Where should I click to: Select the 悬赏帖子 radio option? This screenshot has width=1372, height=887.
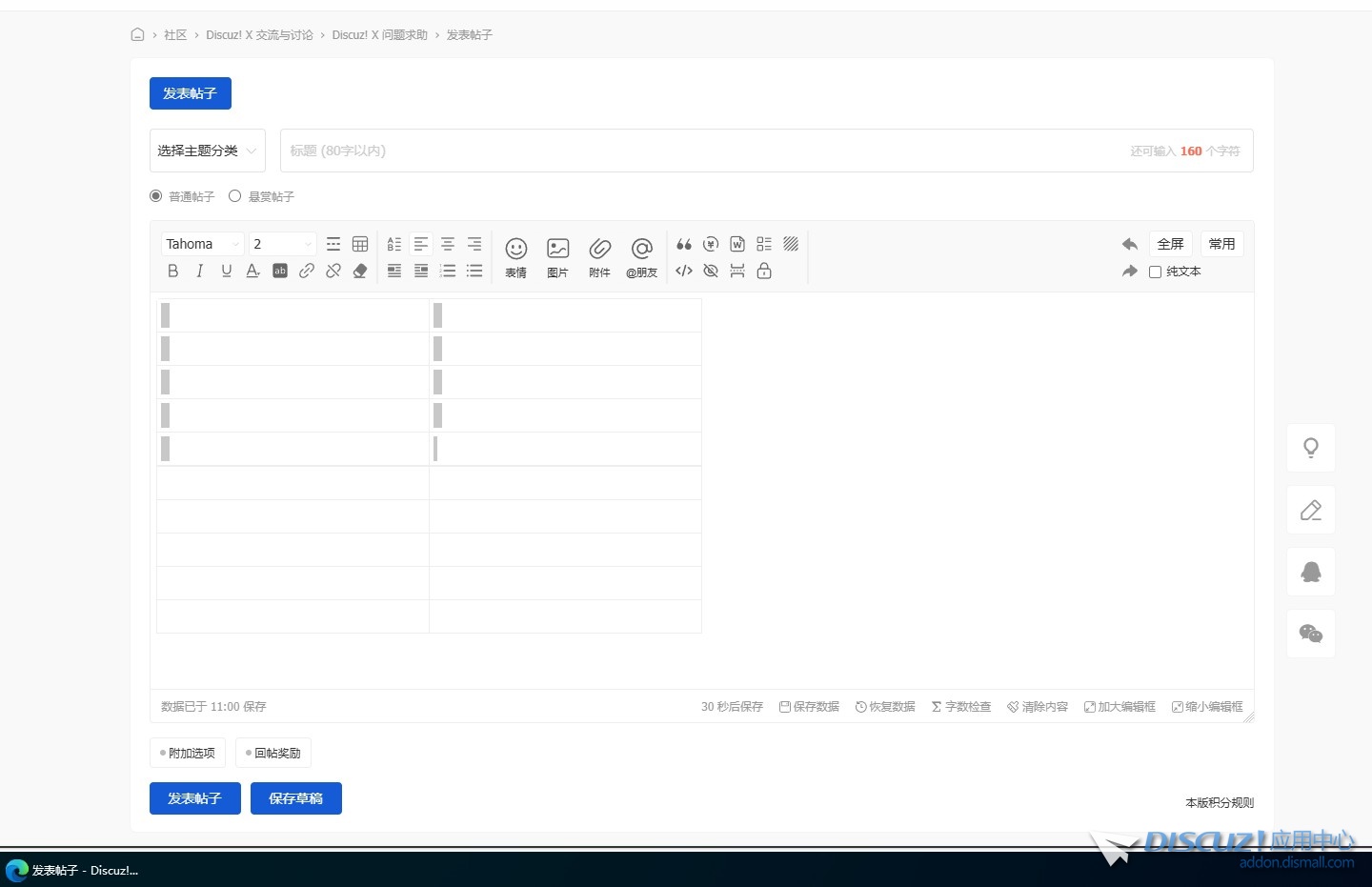234,196
